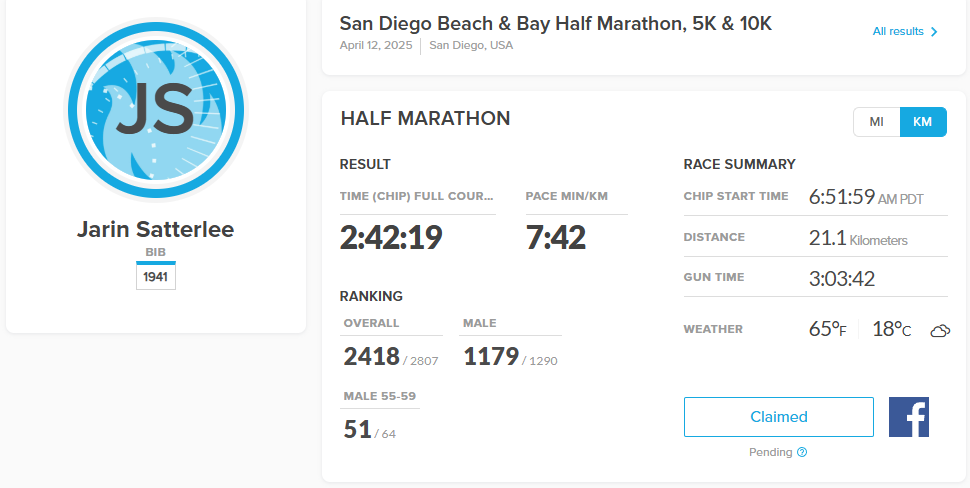Viewport: 970px width, 488px height.
Task: Click the San Diego Beach & Bay race title
Action: click(555, 23)
